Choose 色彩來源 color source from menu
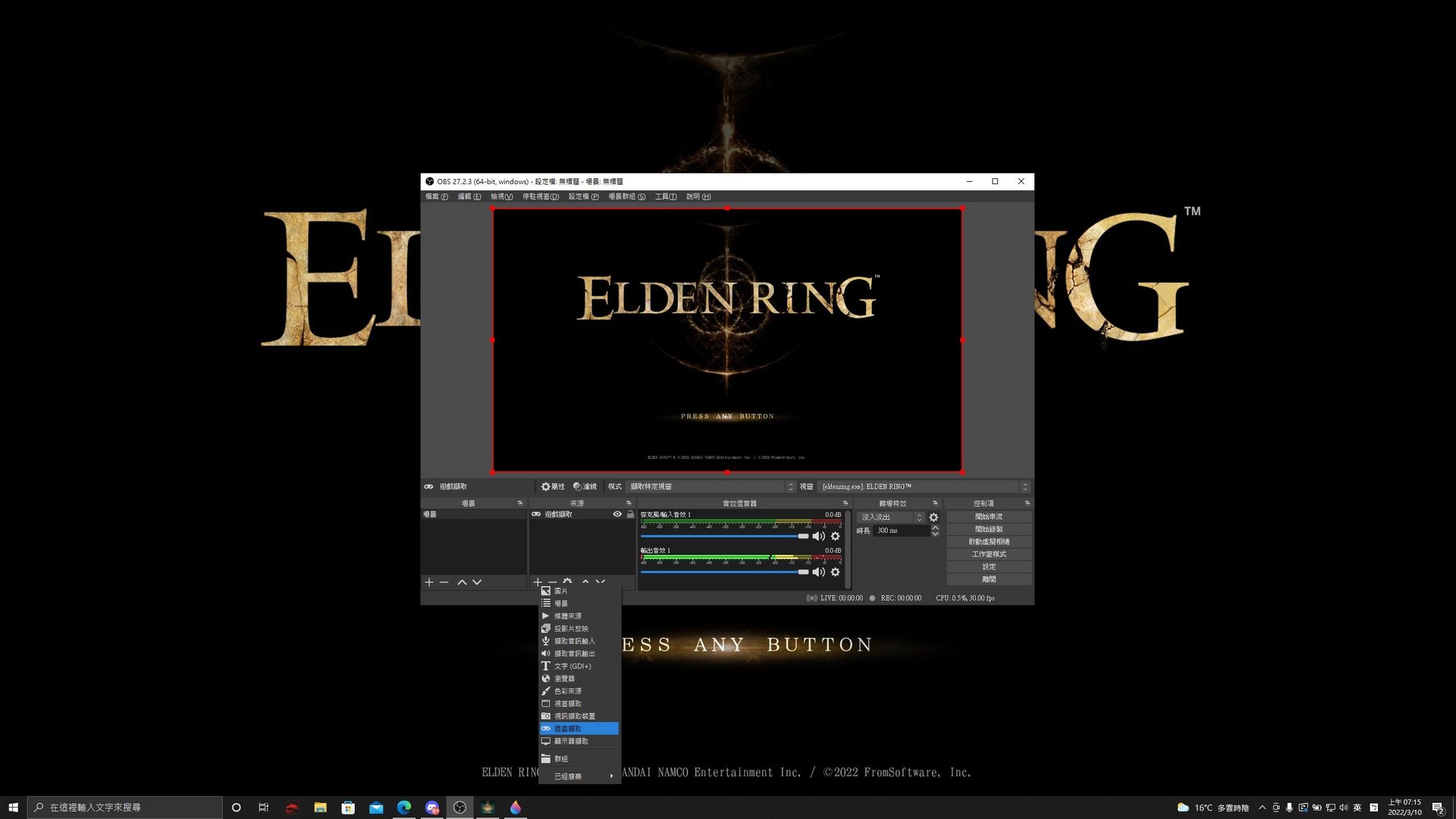Viewport: 1456px width, 819px height. click(x=580, y=692)
